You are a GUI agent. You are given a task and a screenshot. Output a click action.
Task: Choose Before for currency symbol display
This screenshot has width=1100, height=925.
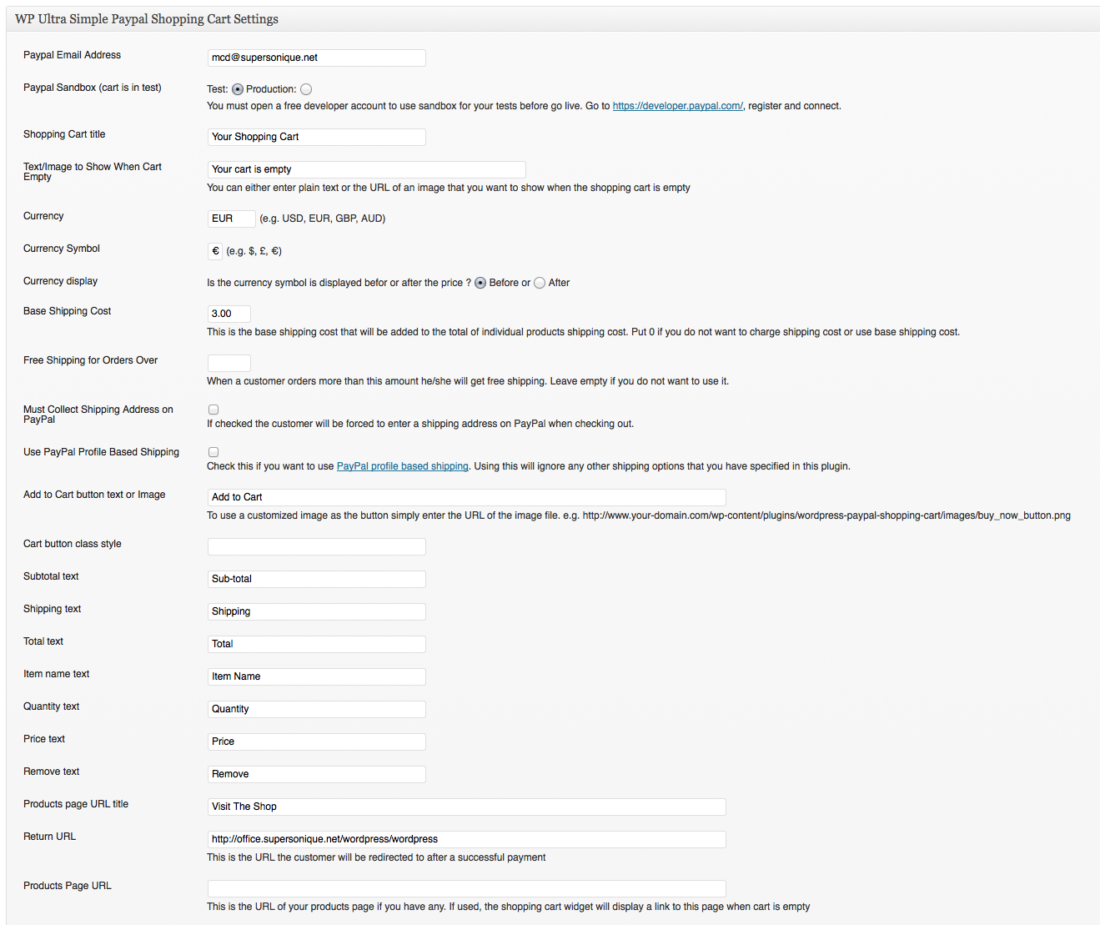pyautogui.click(x=481, y=283)
